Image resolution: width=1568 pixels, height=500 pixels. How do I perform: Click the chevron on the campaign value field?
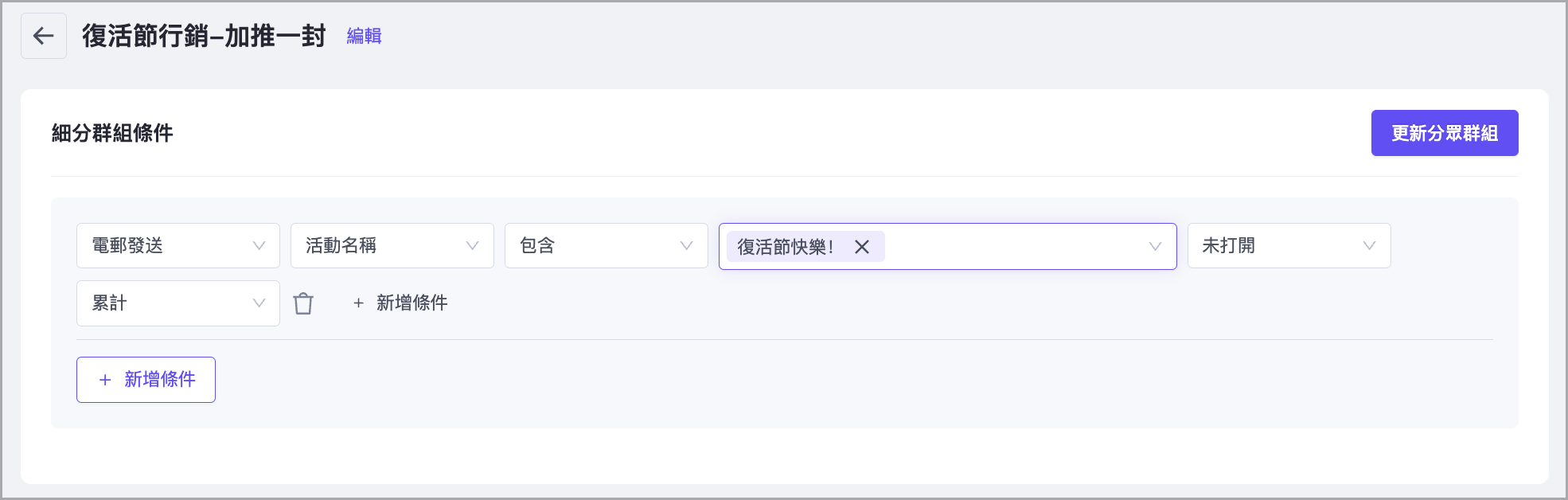pos(1156,247)
